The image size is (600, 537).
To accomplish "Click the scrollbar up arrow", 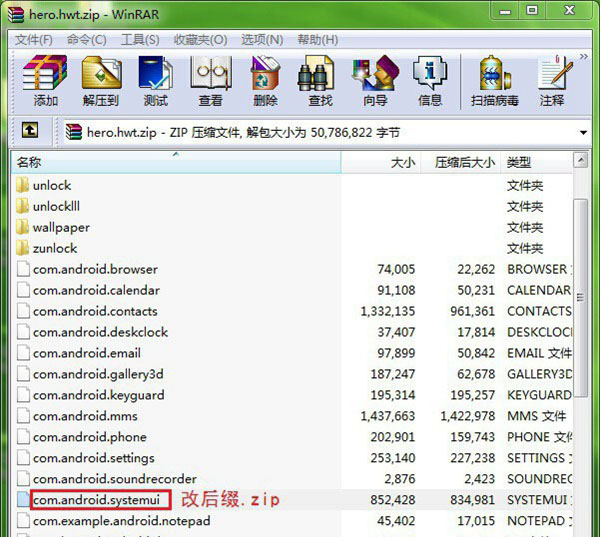I will click(580, 160).
